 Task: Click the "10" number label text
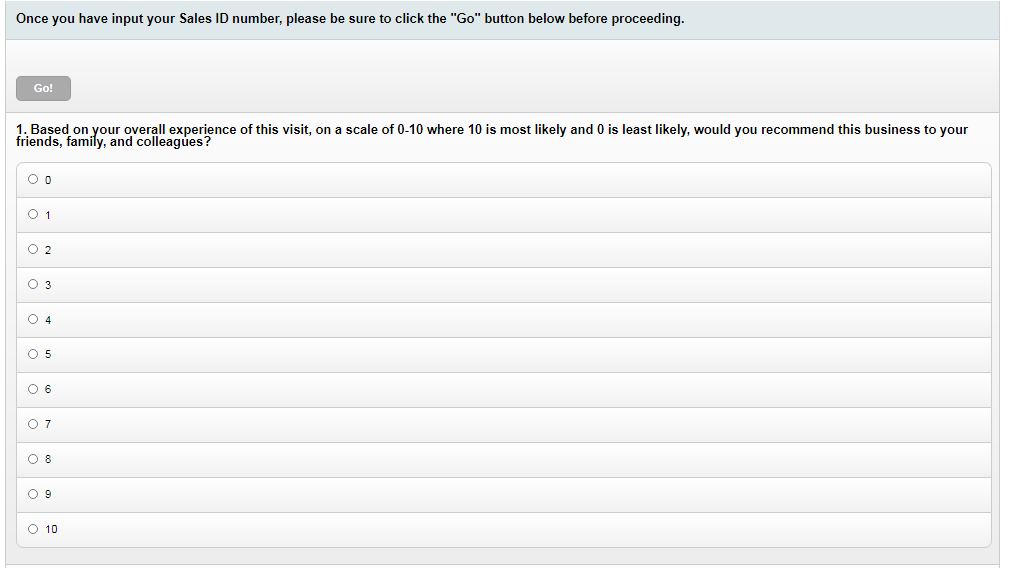(x=51, y=529)
